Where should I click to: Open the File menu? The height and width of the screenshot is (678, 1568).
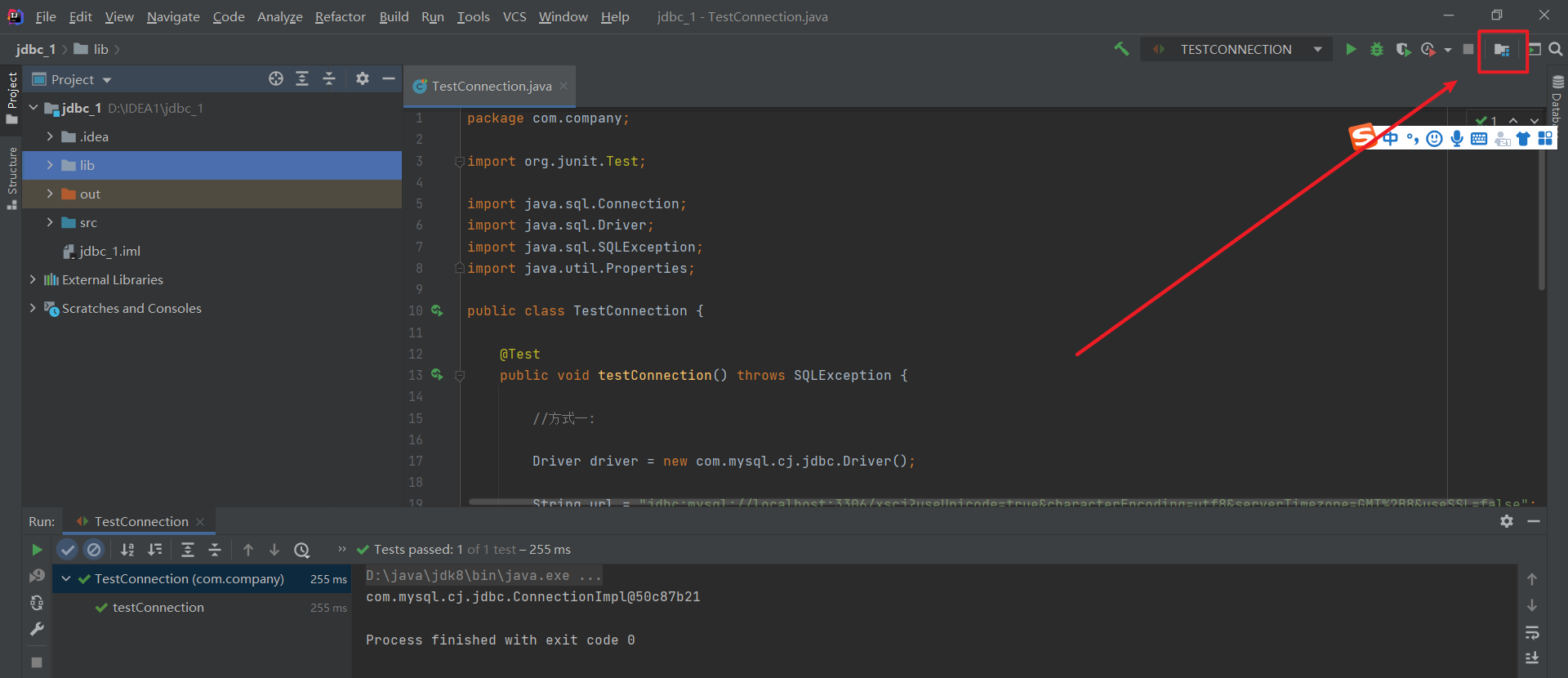coord(46,16)
